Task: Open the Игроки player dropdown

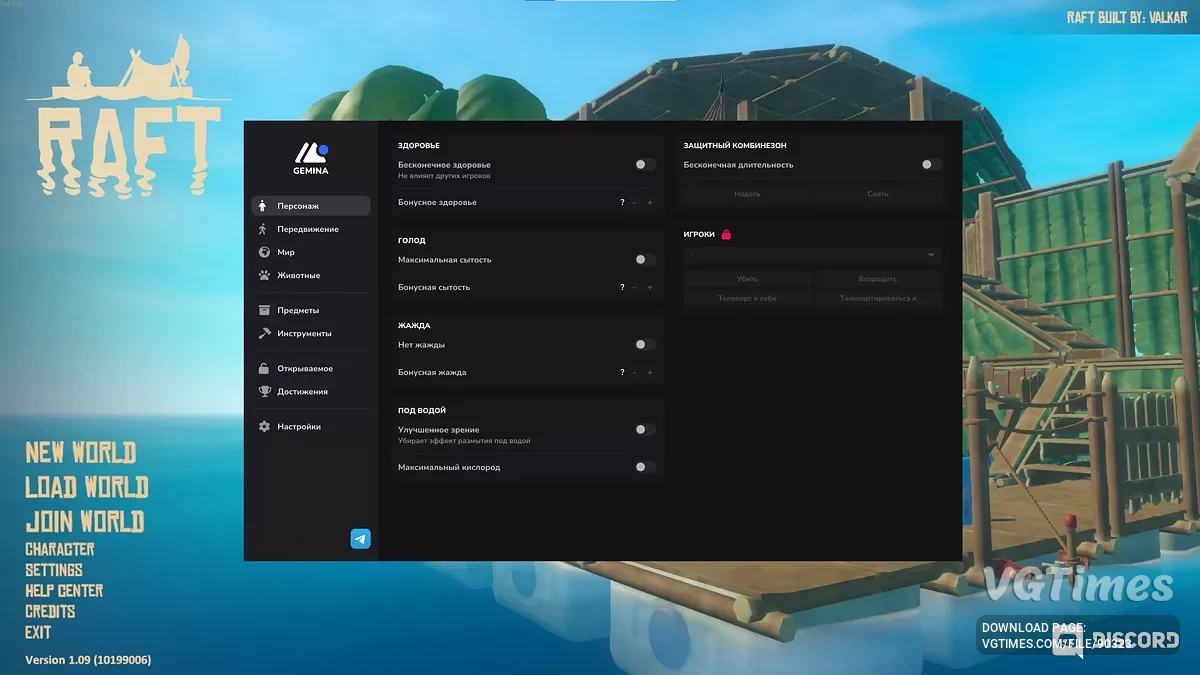Action: tap(813, 255)
